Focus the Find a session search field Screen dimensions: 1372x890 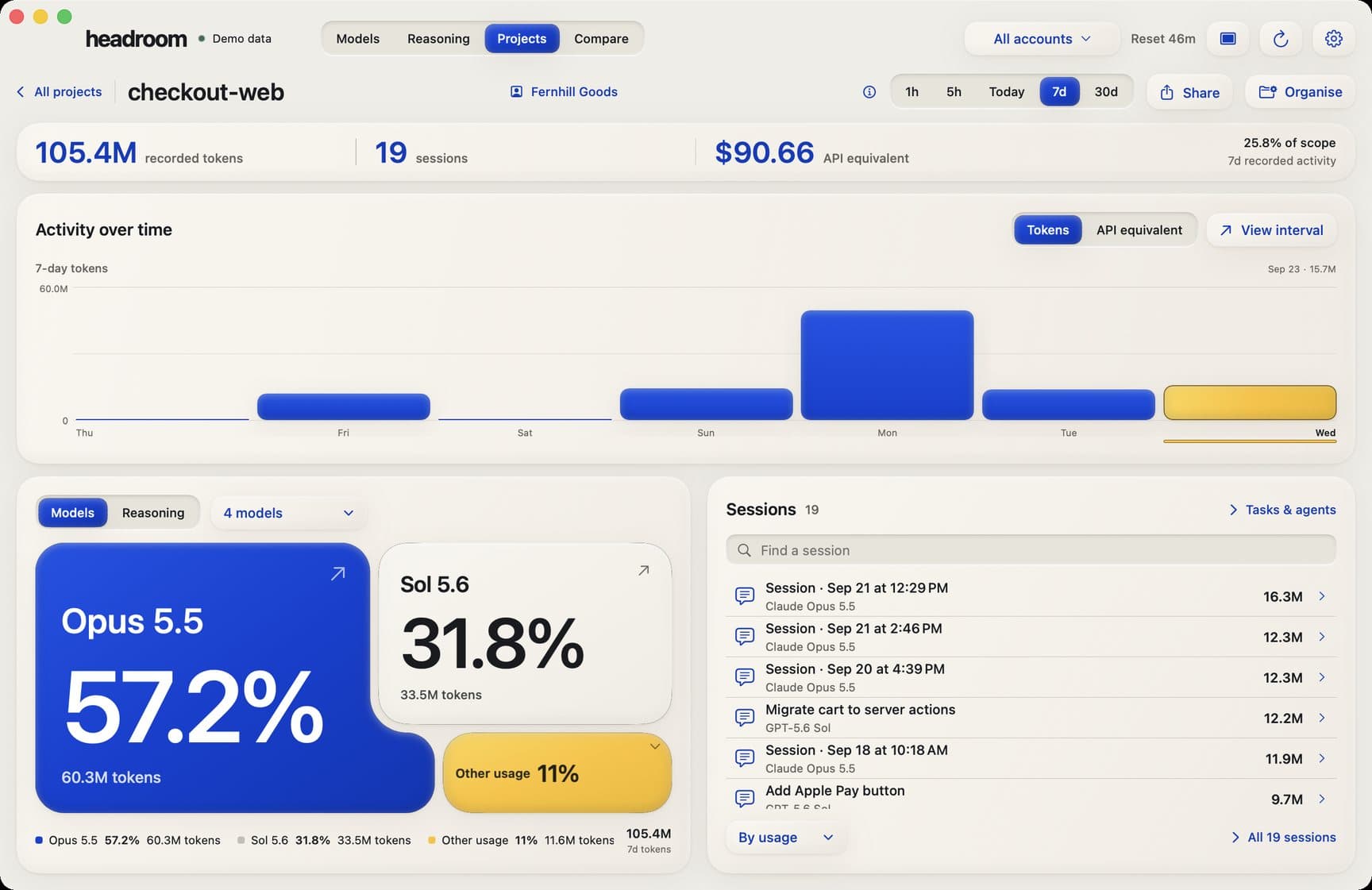pyautogui.click(x=1031, y=550)
